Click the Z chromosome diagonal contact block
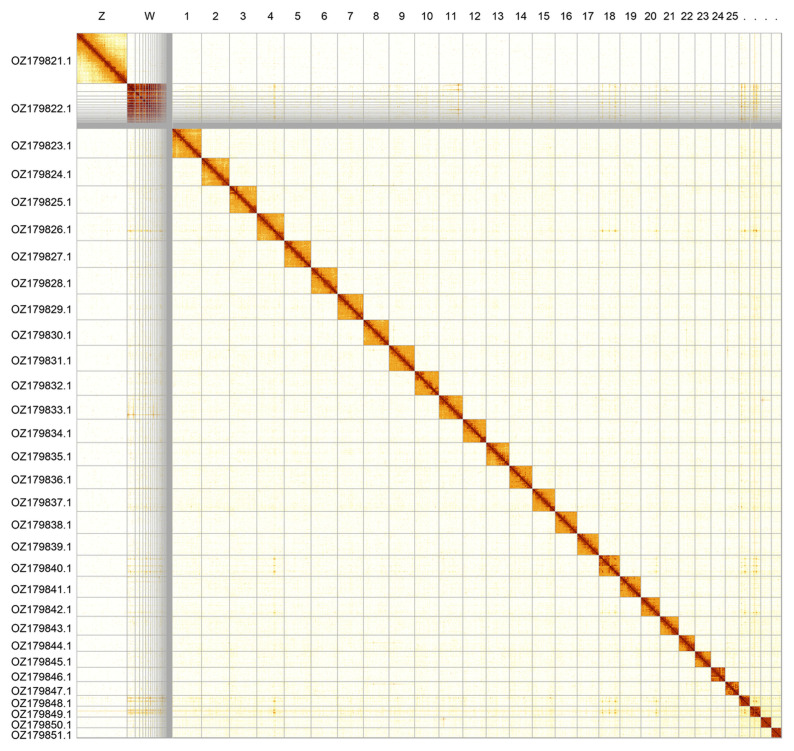 pos(102,59)
